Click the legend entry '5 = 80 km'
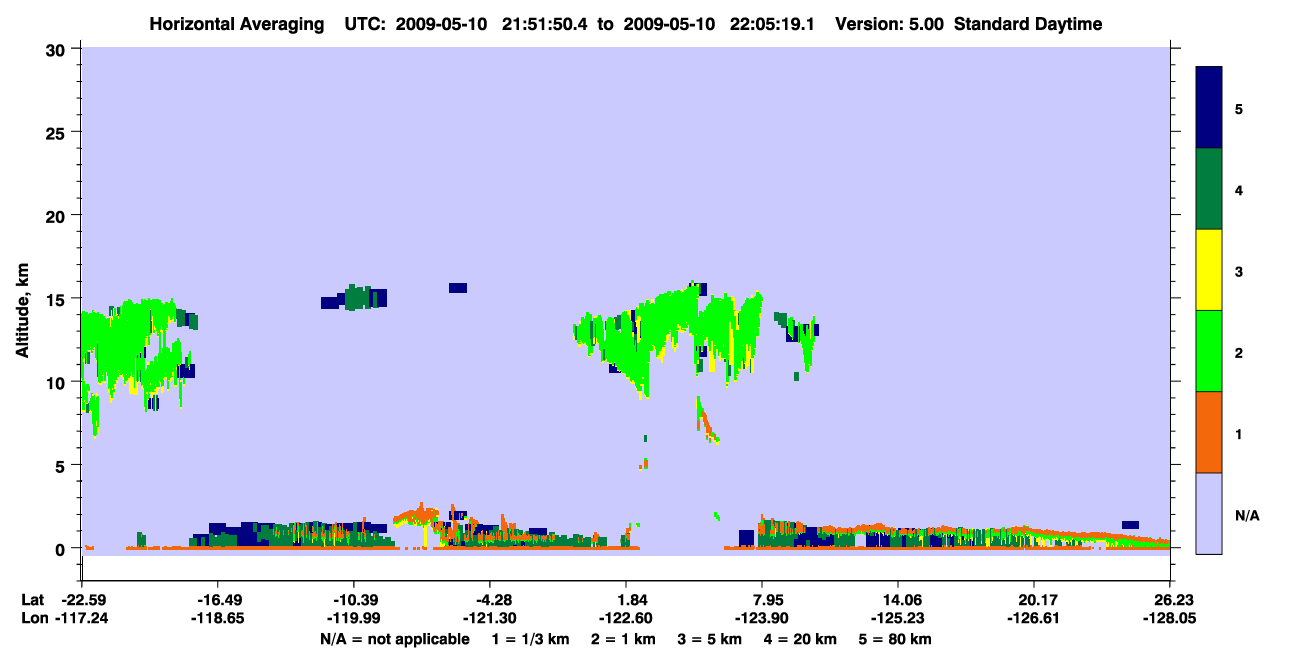 895,639
